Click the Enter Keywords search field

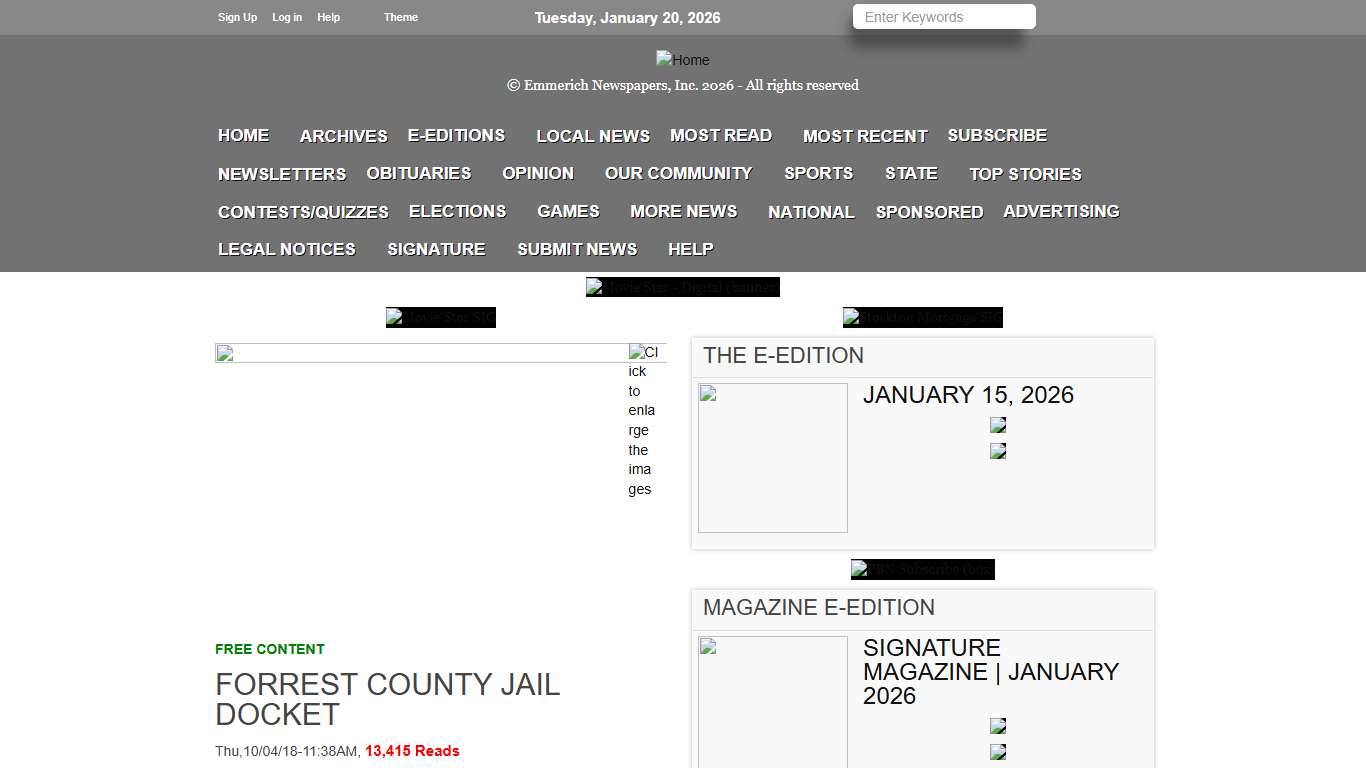pyautogui.click(x=941, y=17)
